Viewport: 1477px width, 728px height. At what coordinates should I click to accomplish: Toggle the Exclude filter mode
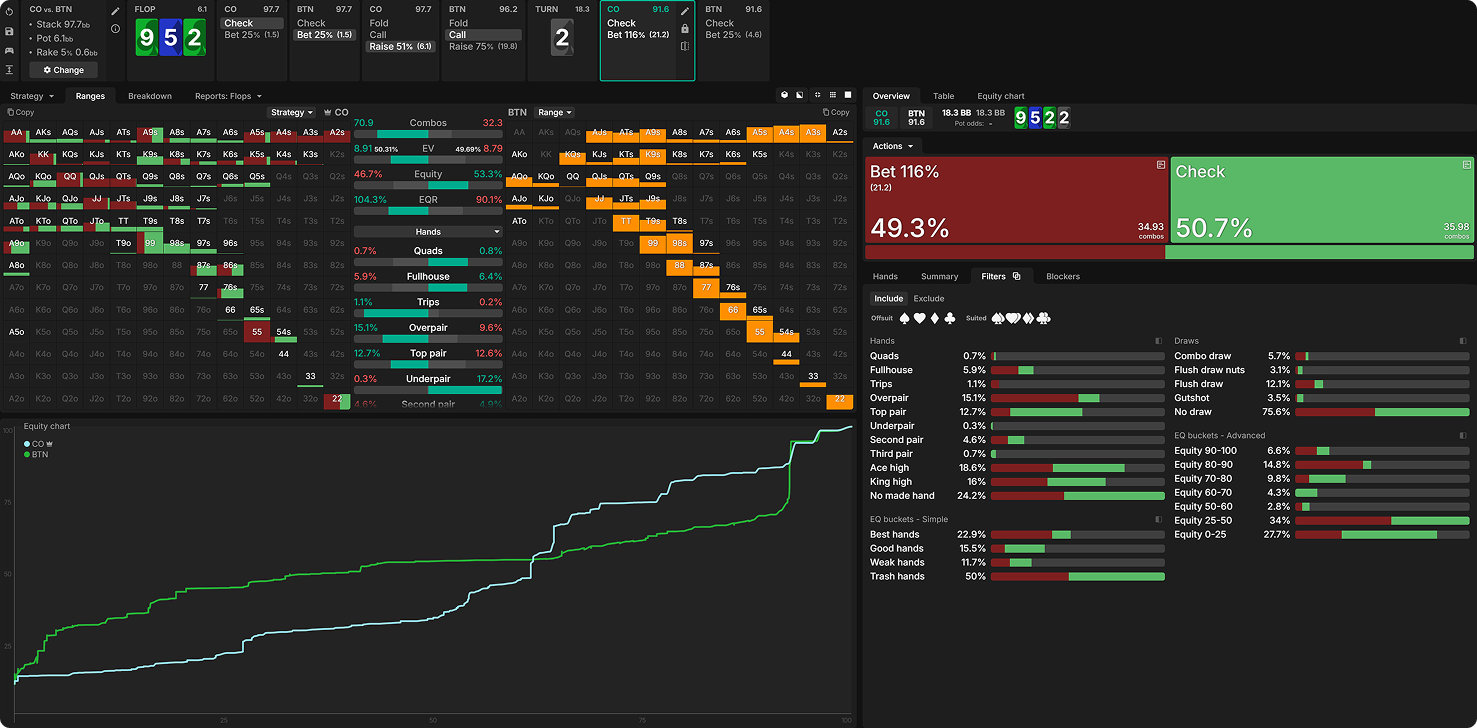point(928,298)
